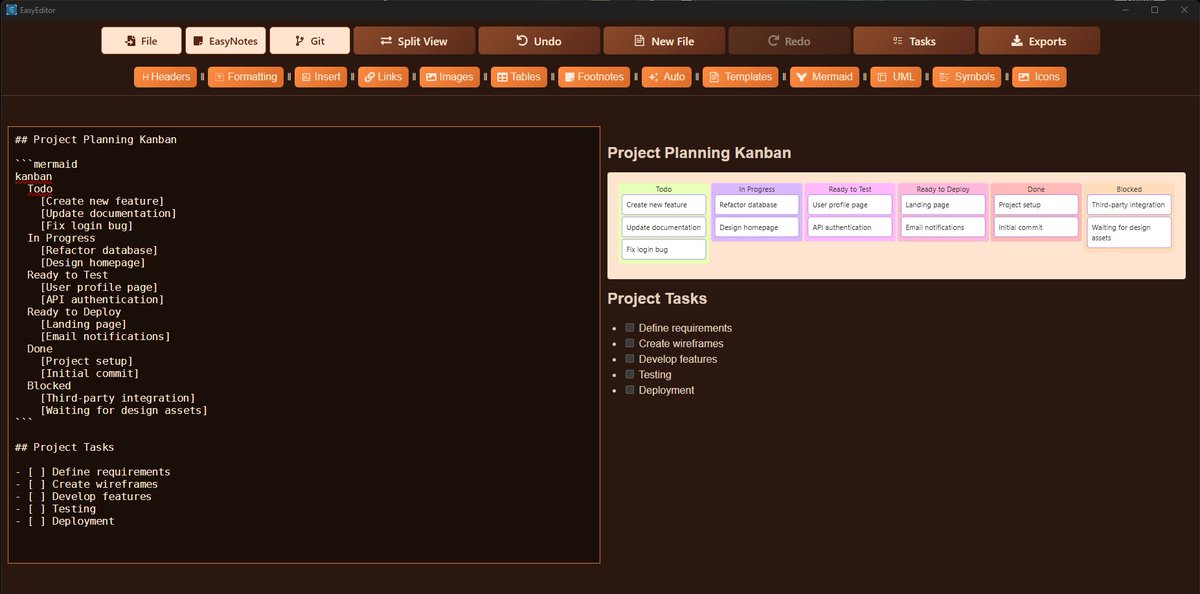Click the Refactor database card

tap(757, 205)
